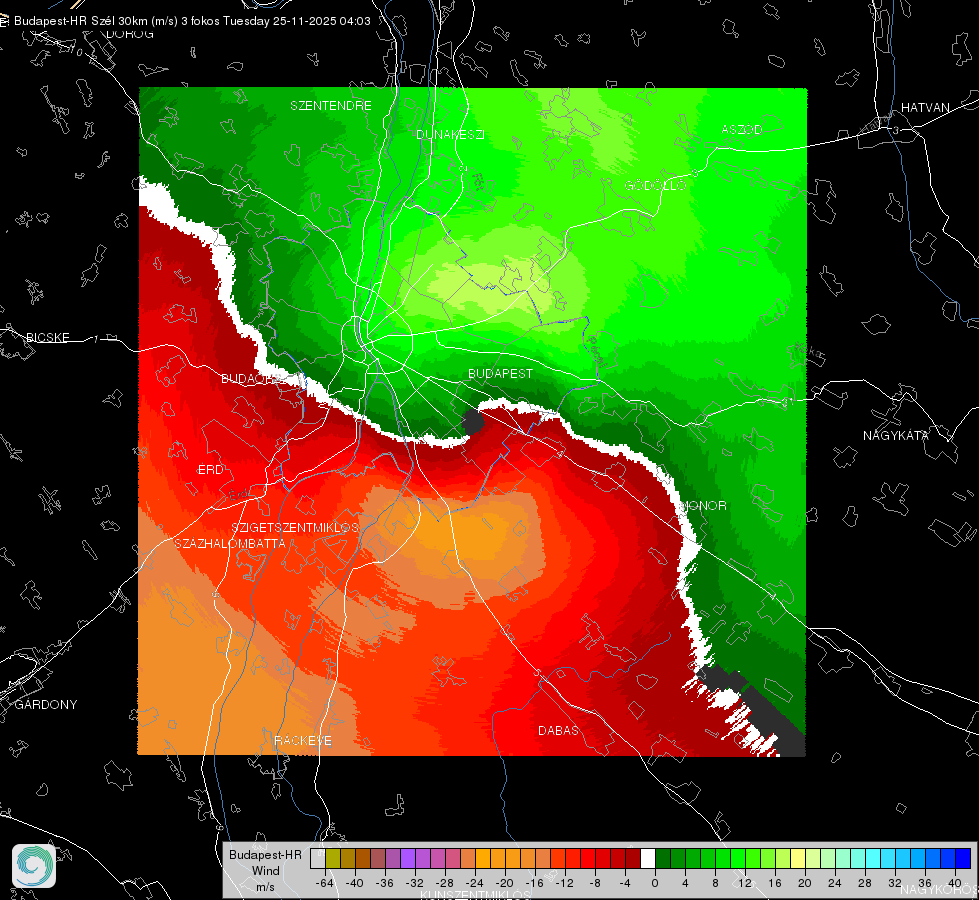Viewport: 979px width, 900px height.
Task: Click the BUDAPEST city label on map
Action: [501, 373]
